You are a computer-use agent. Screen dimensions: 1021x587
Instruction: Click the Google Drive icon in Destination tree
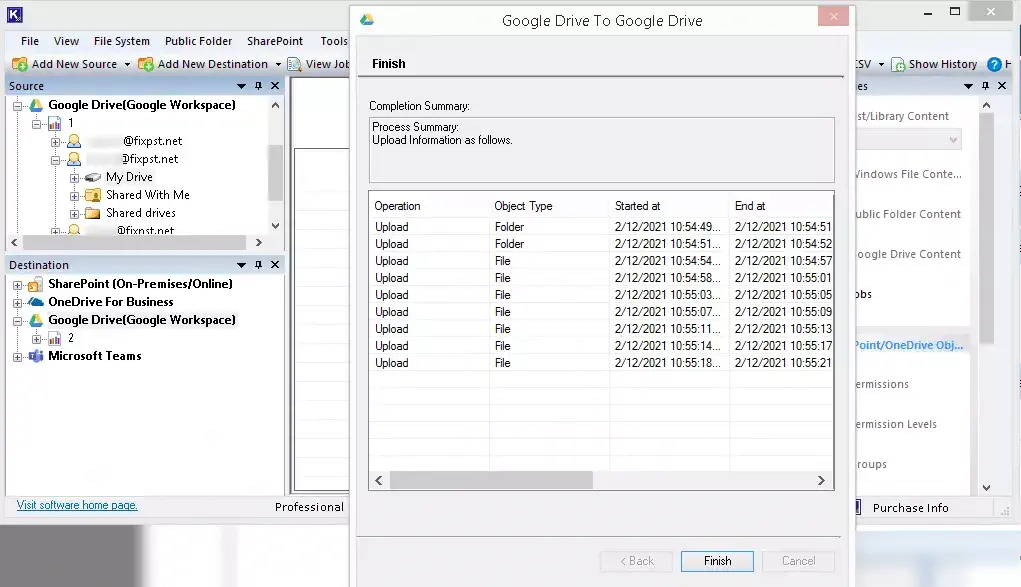point(36,320)
